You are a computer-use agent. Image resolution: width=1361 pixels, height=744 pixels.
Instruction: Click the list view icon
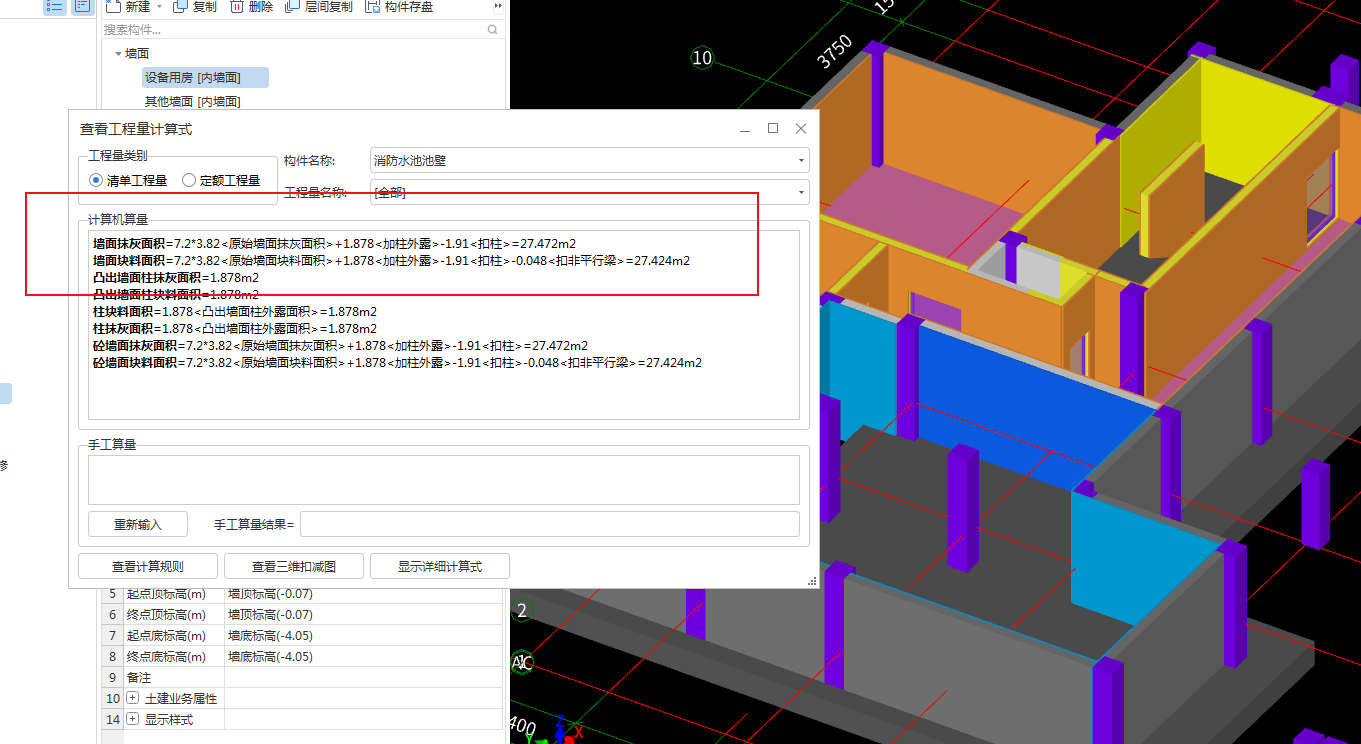[54, 6]
